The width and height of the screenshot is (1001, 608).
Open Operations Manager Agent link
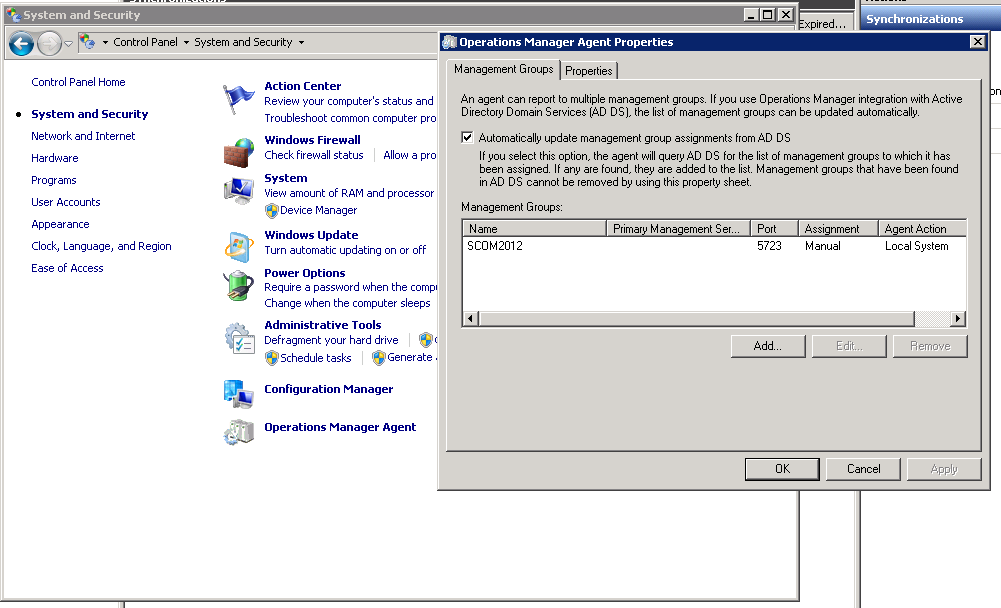[x=340, y=427]
